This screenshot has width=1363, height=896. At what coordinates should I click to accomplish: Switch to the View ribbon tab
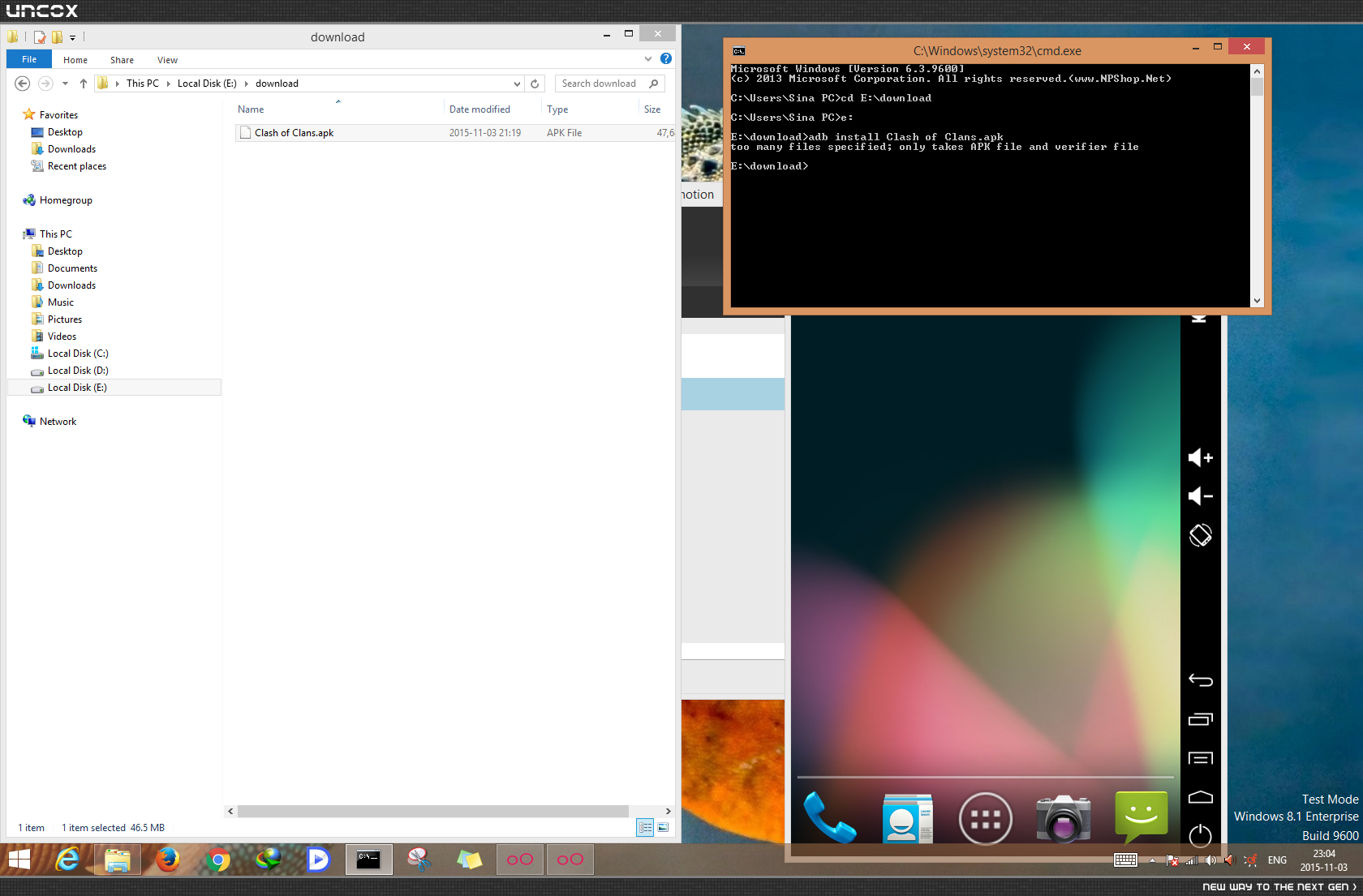[167, 60]
